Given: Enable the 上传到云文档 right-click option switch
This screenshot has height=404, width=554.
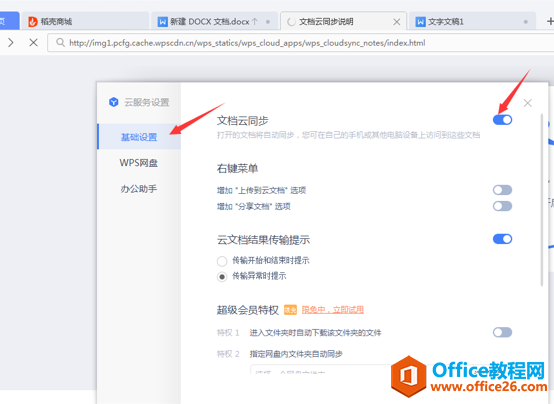Looking at the screenshot, I should (502, 190).
